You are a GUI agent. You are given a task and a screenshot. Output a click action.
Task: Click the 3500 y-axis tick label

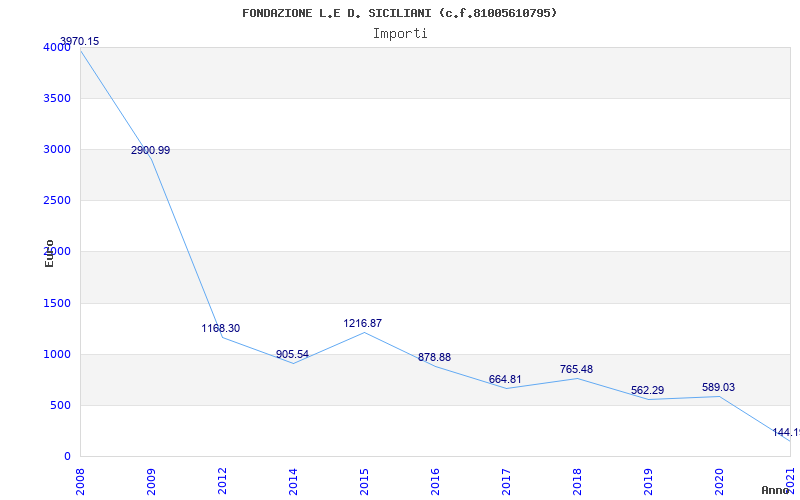[x=57, y=98]
